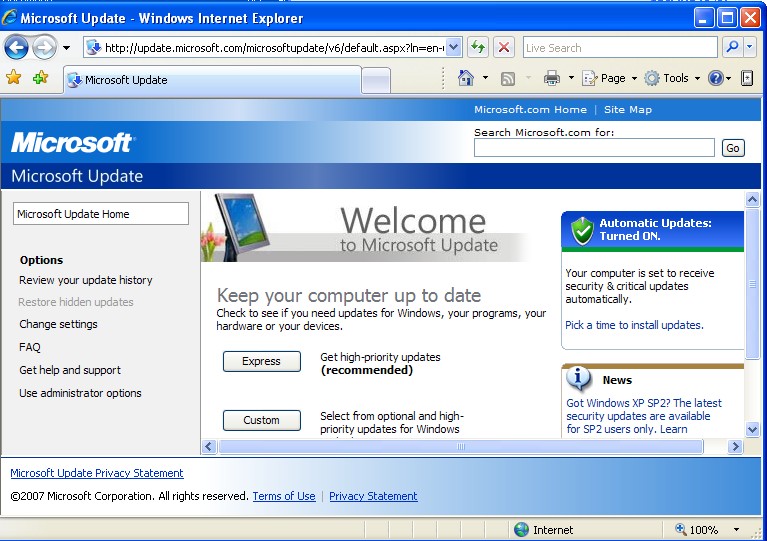
Task: Print the page with printer icon
Action: 552,78
